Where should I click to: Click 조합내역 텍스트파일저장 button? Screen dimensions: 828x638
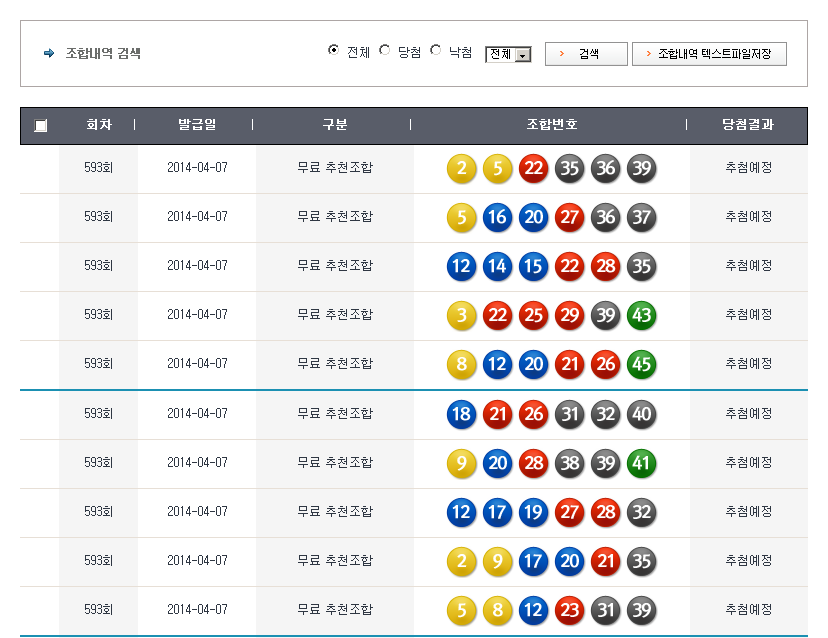(709, 54)
